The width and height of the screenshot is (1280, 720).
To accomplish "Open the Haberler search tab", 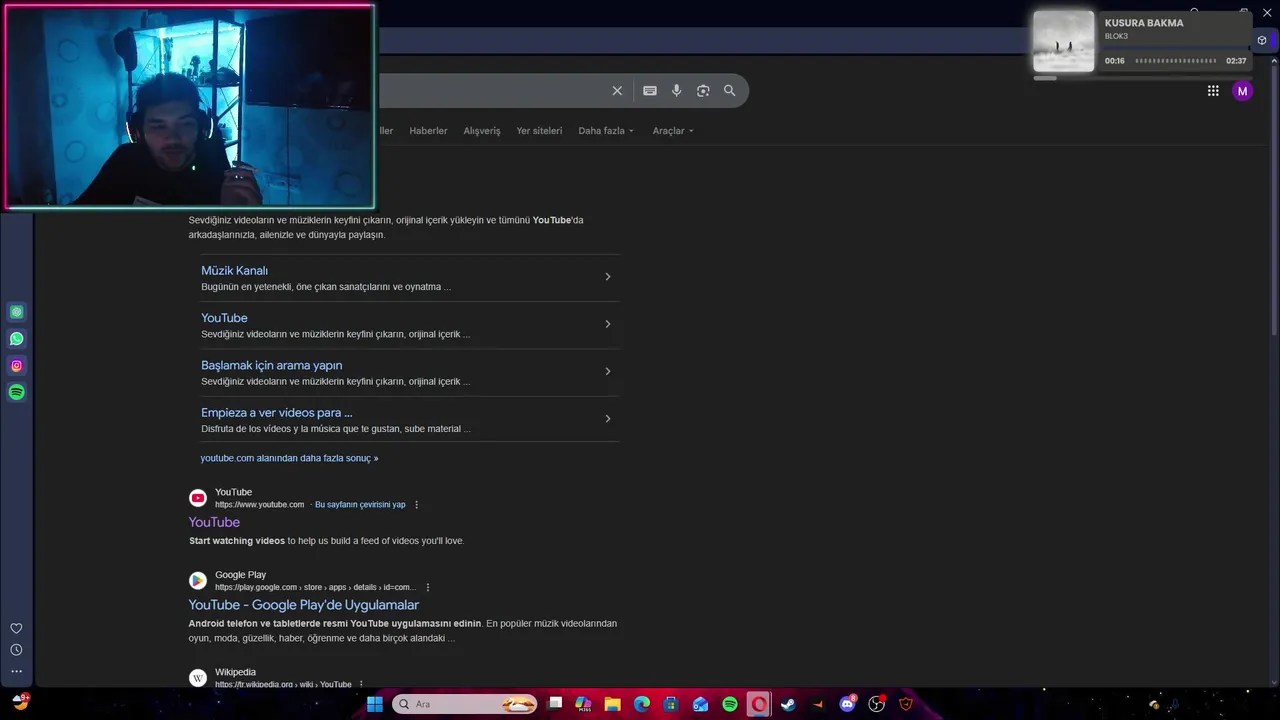I will 428,131.
